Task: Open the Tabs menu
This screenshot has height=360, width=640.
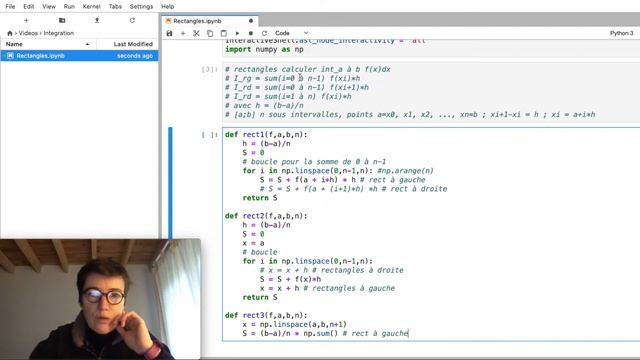Action: click(x=115, y=7)
